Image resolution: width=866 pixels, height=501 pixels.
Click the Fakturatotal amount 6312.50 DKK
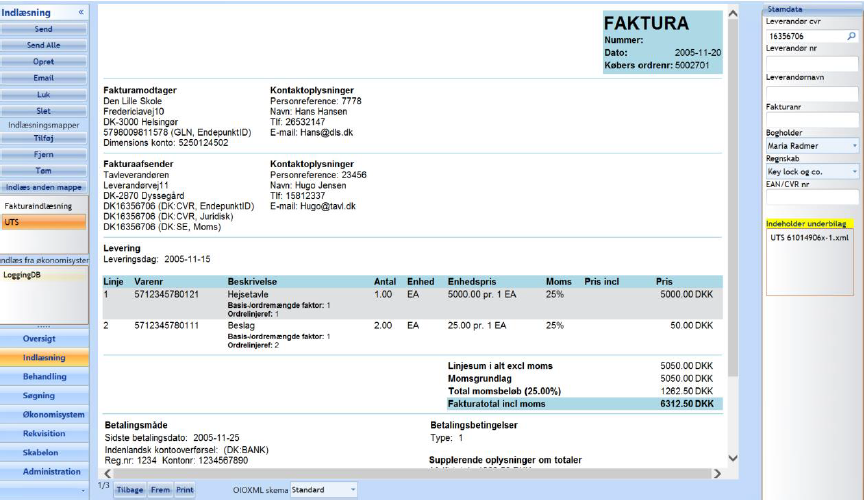[x=687, y=404]
